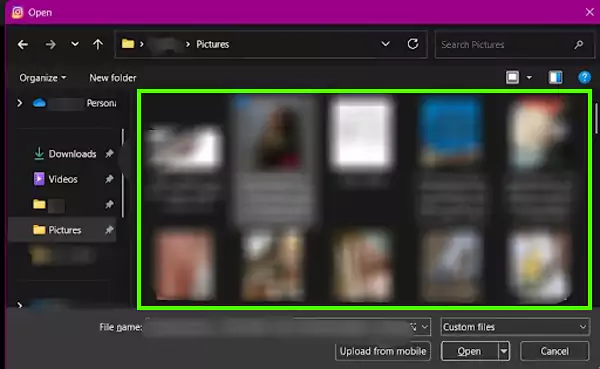Open Downloads in the sidebar
Viewport: 600px width, 369px height.
tap(72, 154)
